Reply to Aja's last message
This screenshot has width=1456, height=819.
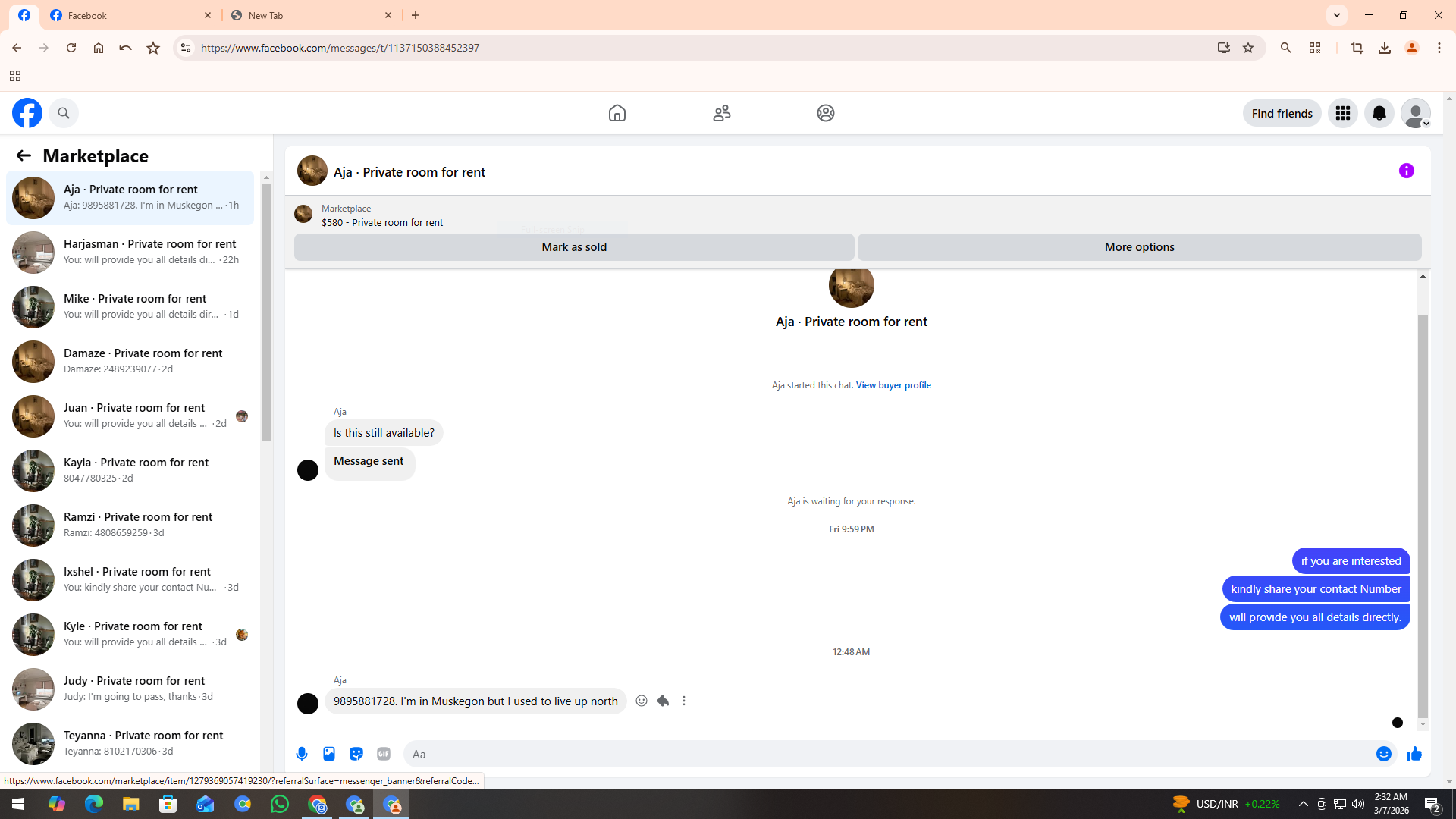[663, 701]
